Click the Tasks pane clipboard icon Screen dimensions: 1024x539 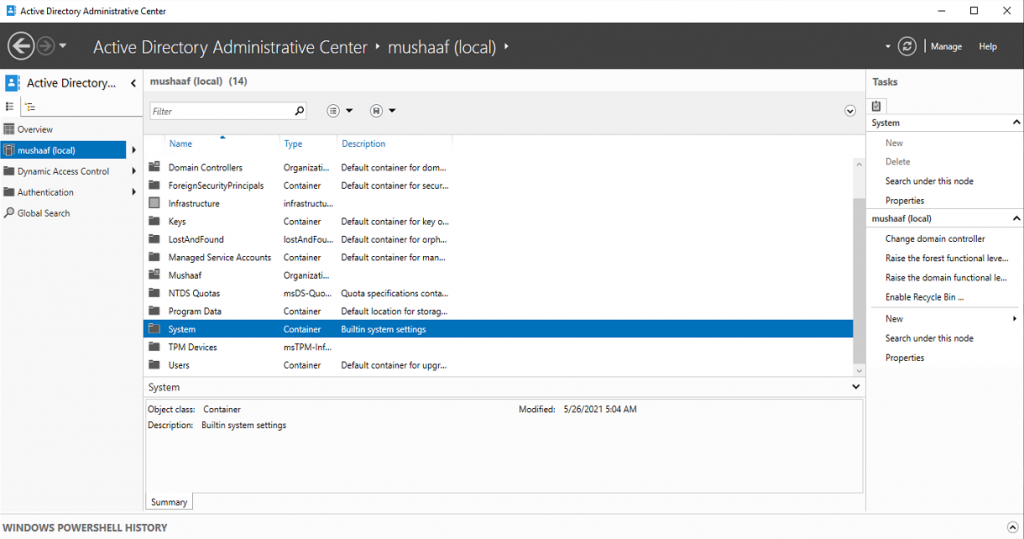coord(876,106)
